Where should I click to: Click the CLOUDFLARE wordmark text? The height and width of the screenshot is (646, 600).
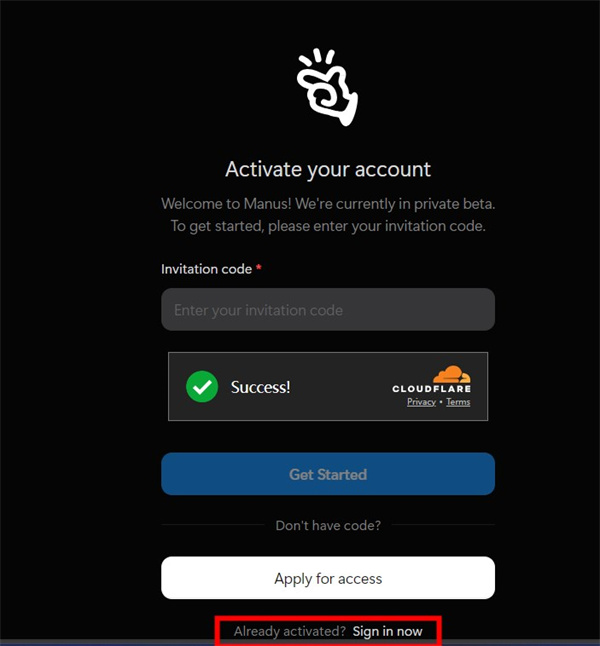point(431,389)
